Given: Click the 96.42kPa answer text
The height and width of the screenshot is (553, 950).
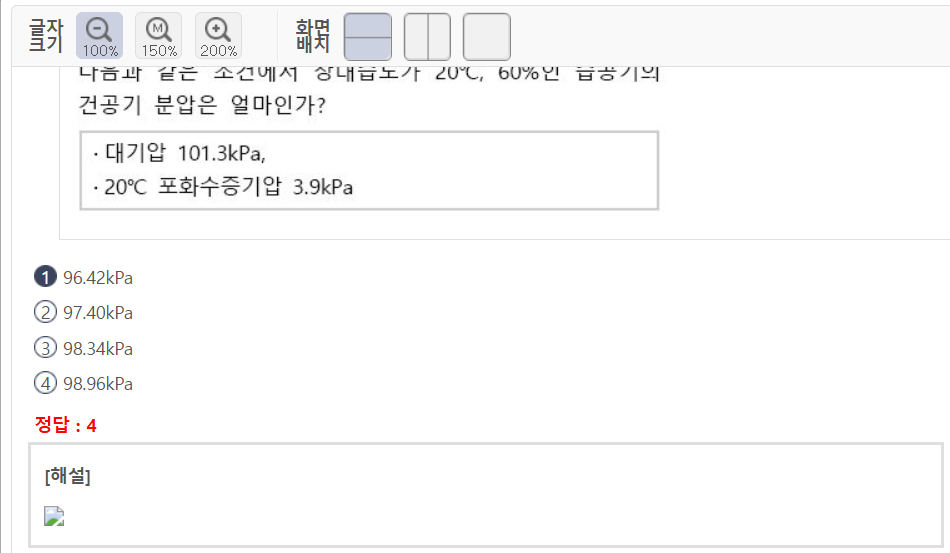Looking at the screenshot, I should [x=98, y=277].
